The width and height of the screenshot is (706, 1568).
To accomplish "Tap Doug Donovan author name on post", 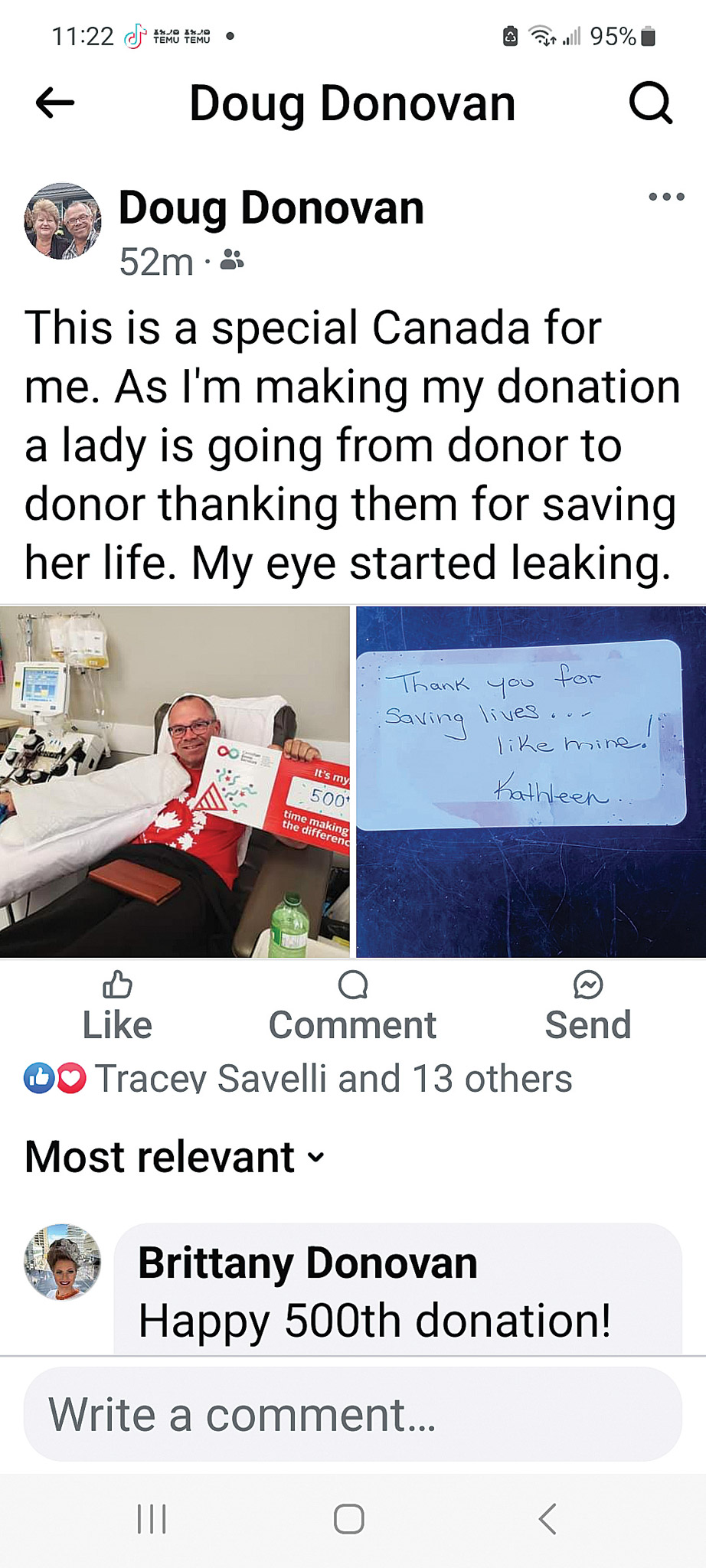I will click(x=271, y=208).
